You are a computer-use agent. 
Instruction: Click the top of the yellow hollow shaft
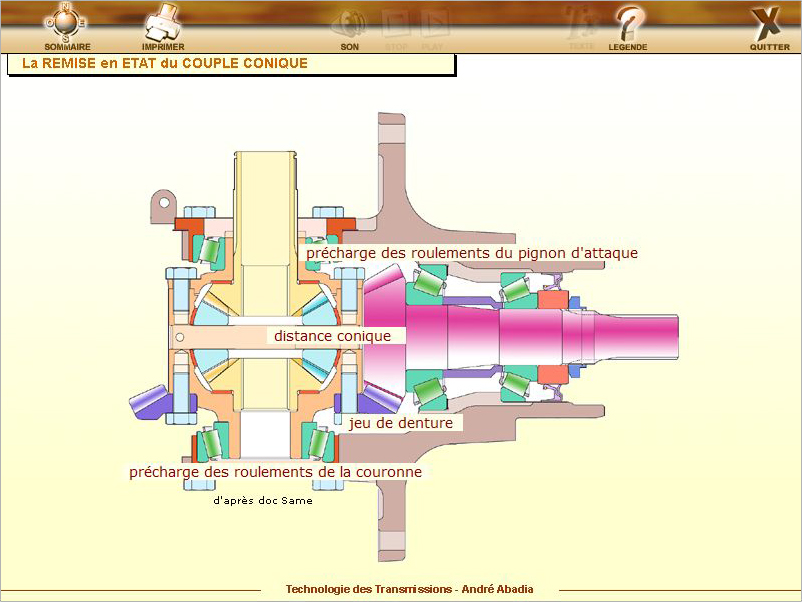(267, 160)
